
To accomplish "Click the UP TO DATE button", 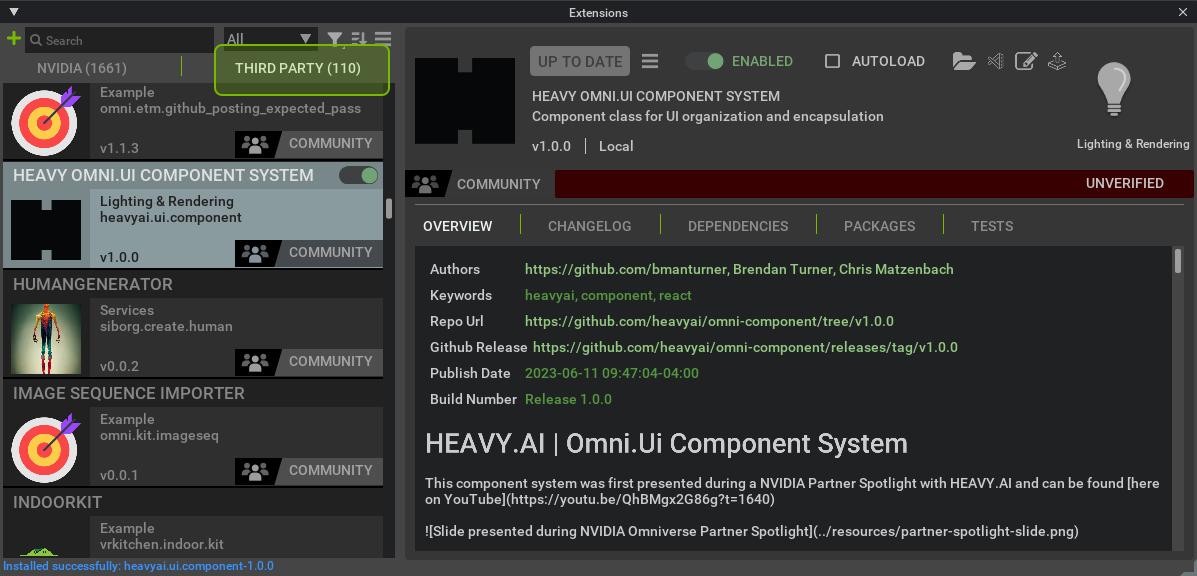I will [580, 61].
